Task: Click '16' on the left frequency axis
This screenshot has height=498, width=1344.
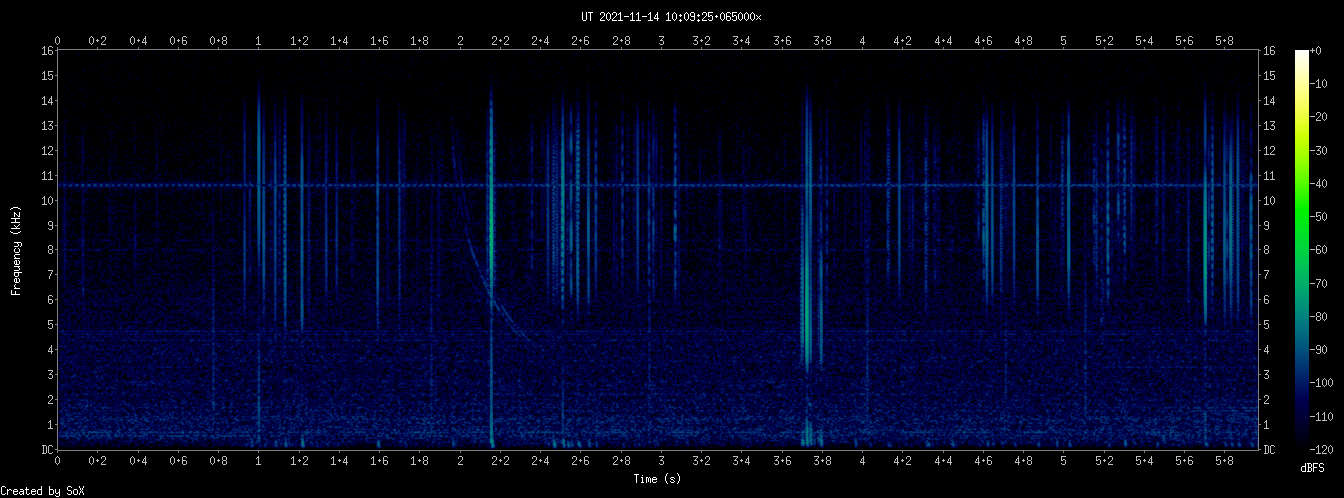Action: [47, 51]
